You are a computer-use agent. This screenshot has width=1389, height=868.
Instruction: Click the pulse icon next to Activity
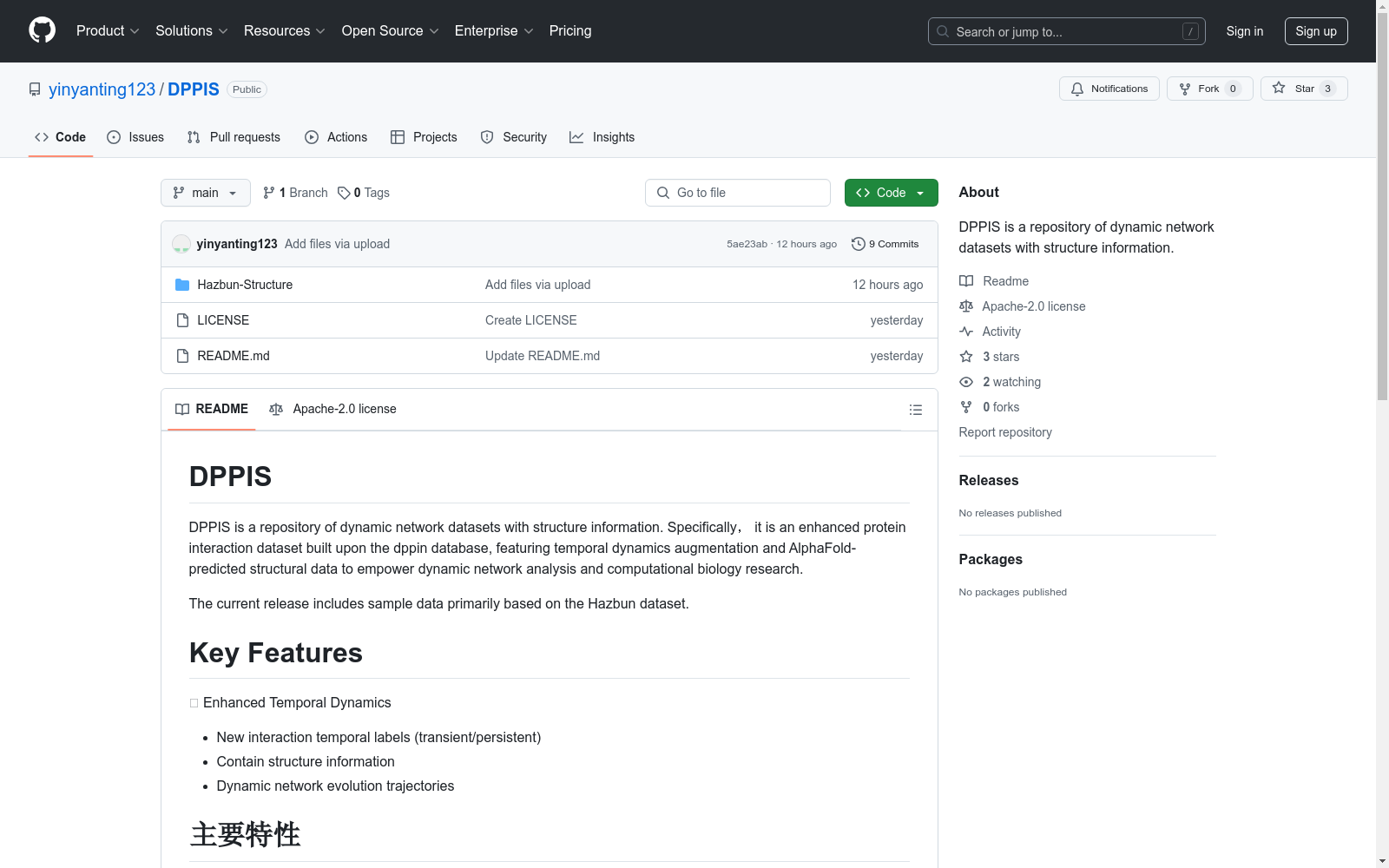[x=966, y=332]
